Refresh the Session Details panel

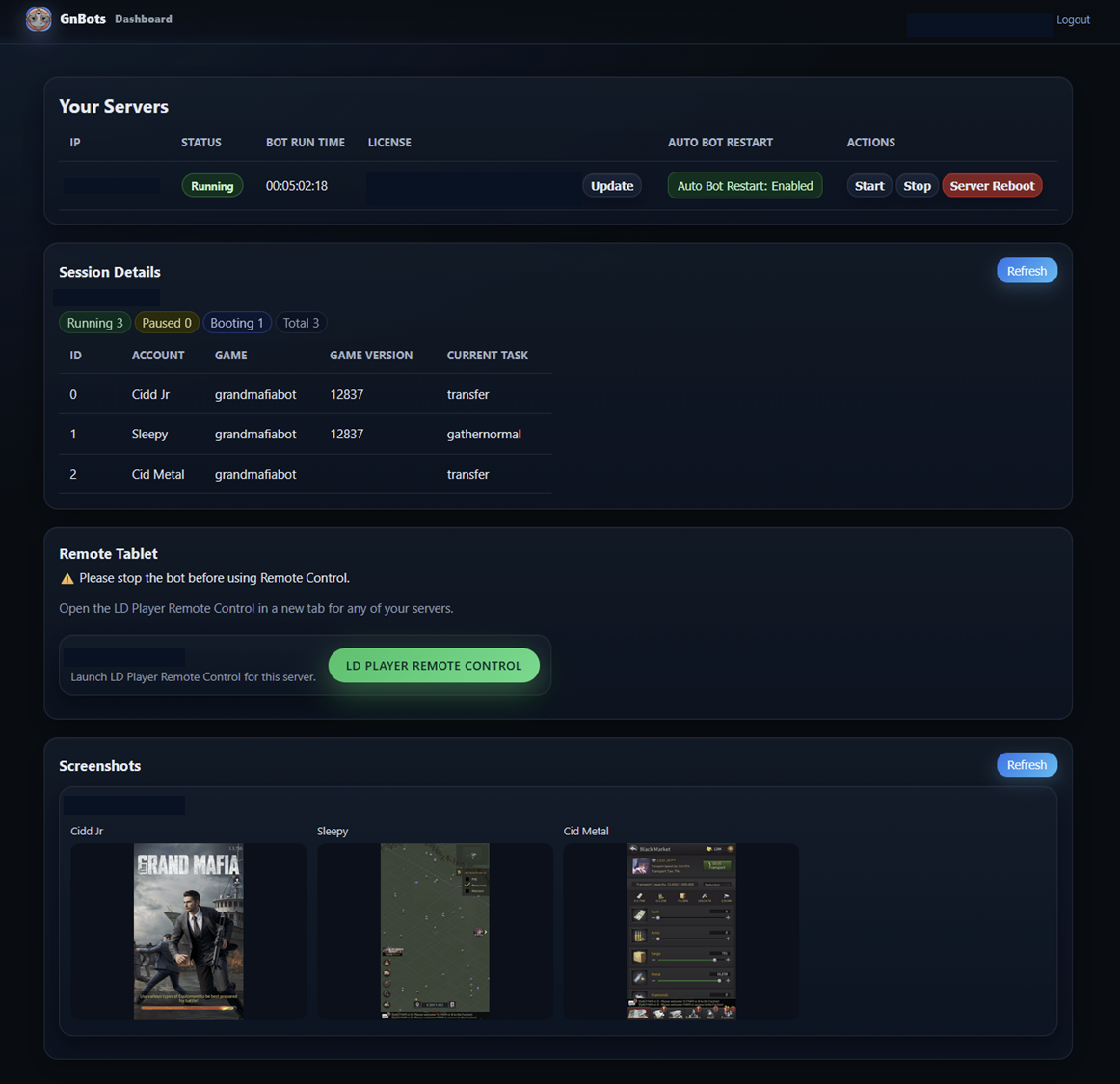(1027, 270)
